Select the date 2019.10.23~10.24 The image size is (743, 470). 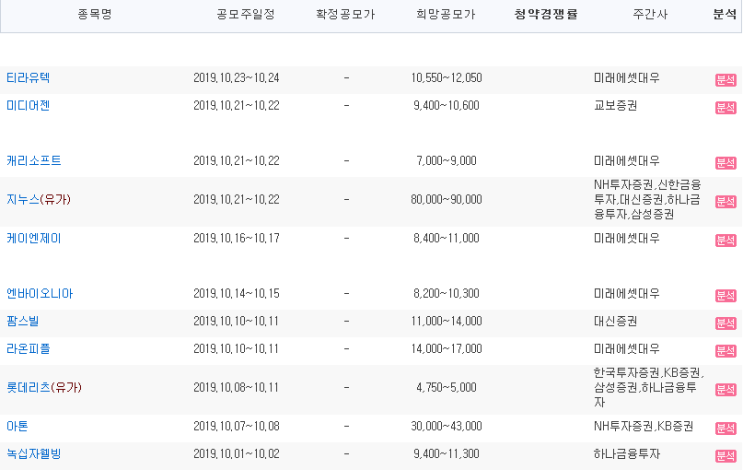coord(236,78)
